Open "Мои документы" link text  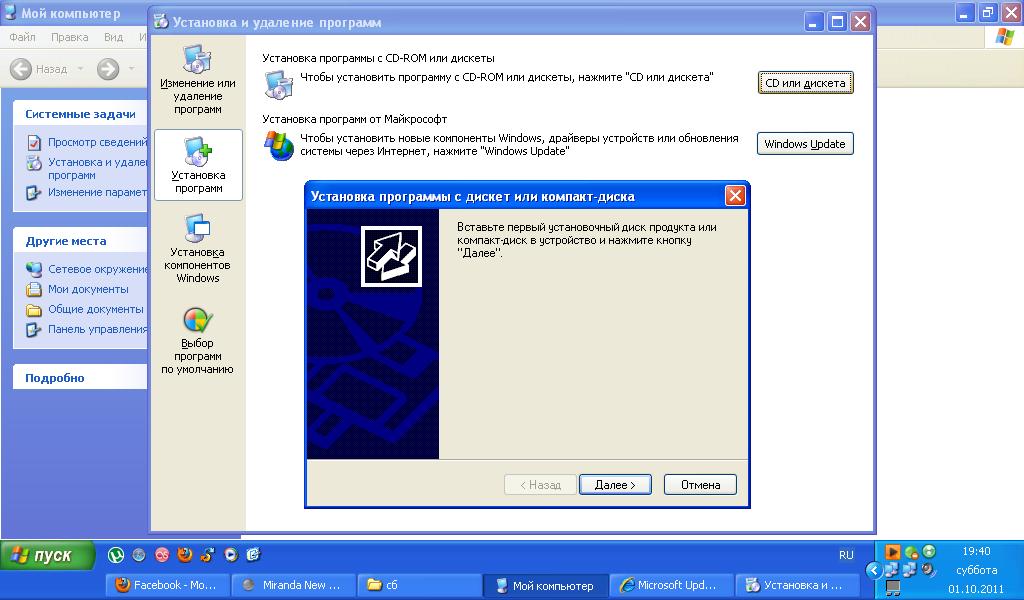(88, 289)
